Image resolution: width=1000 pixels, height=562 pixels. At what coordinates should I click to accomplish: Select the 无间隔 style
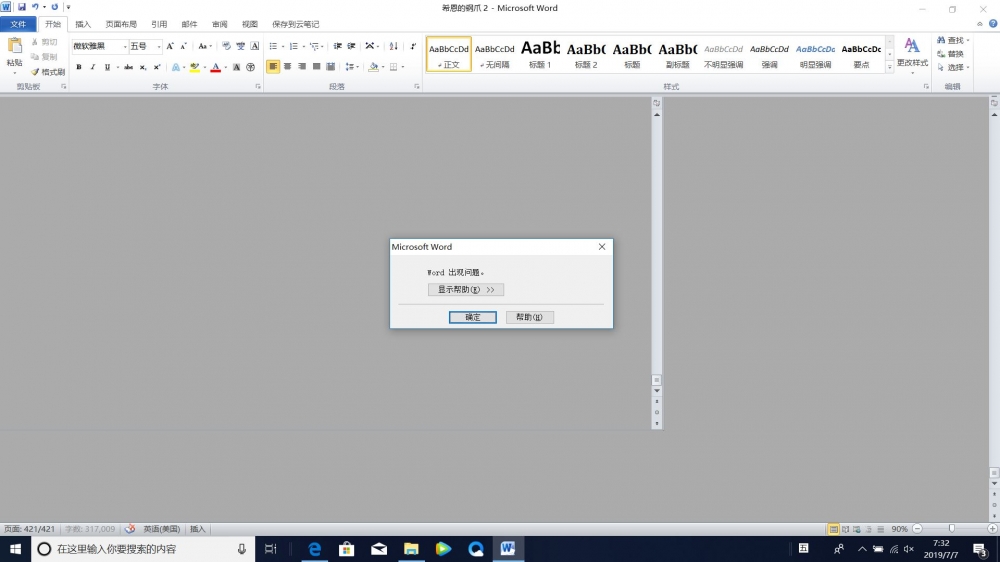coord(494,54)
